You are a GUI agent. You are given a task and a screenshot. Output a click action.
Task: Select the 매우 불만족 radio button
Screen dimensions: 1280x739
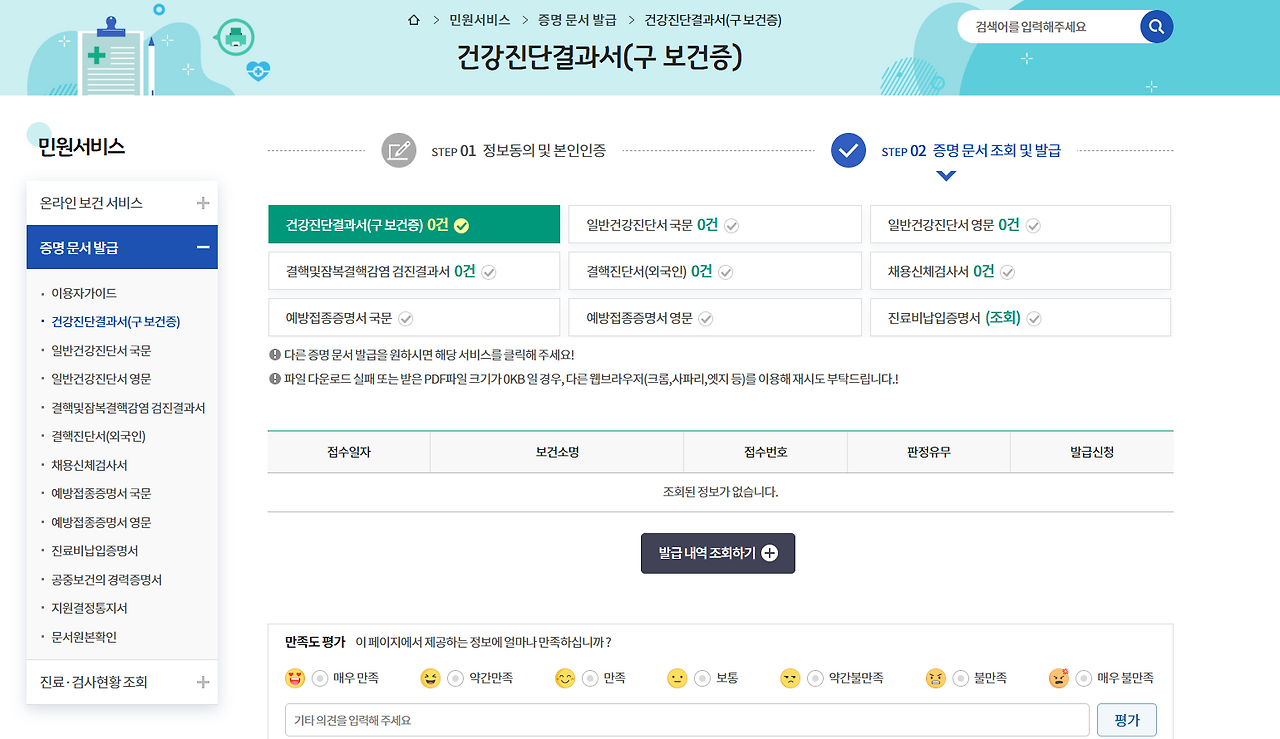click(1083, 678)
